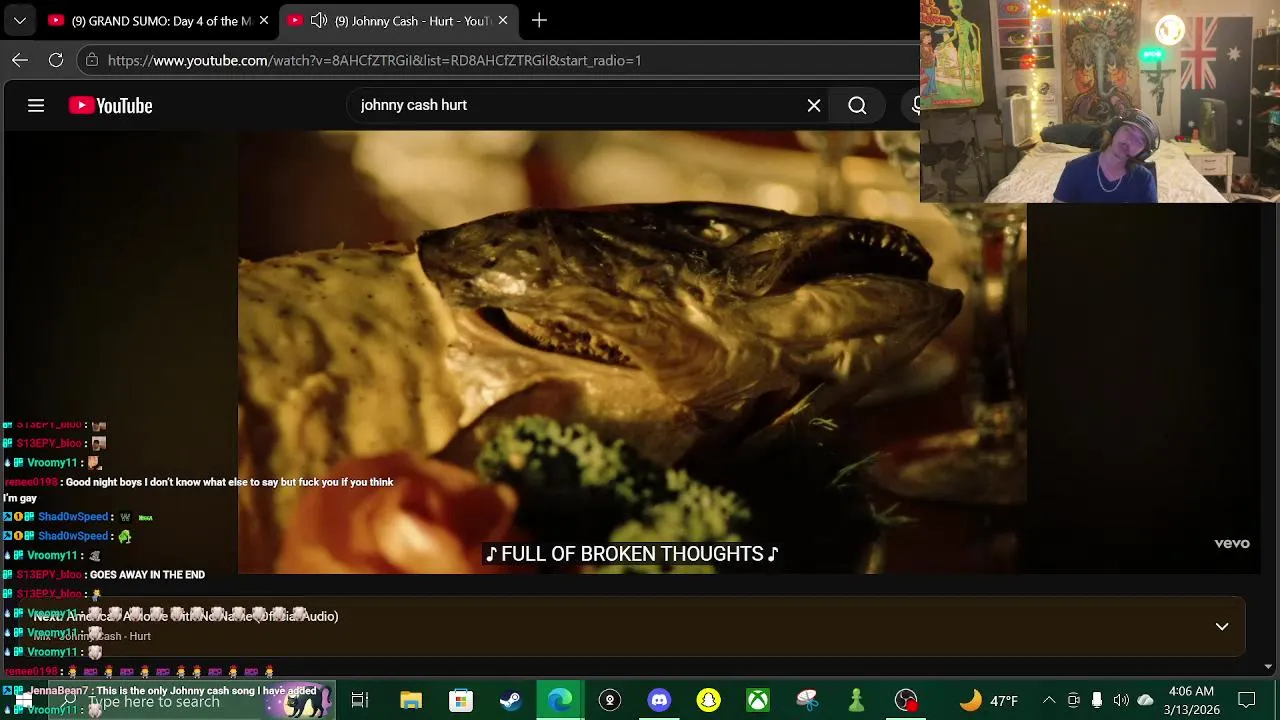Open the weather widget showing 47°F
Screen dimensions: 1280x720
coord(988,700)
